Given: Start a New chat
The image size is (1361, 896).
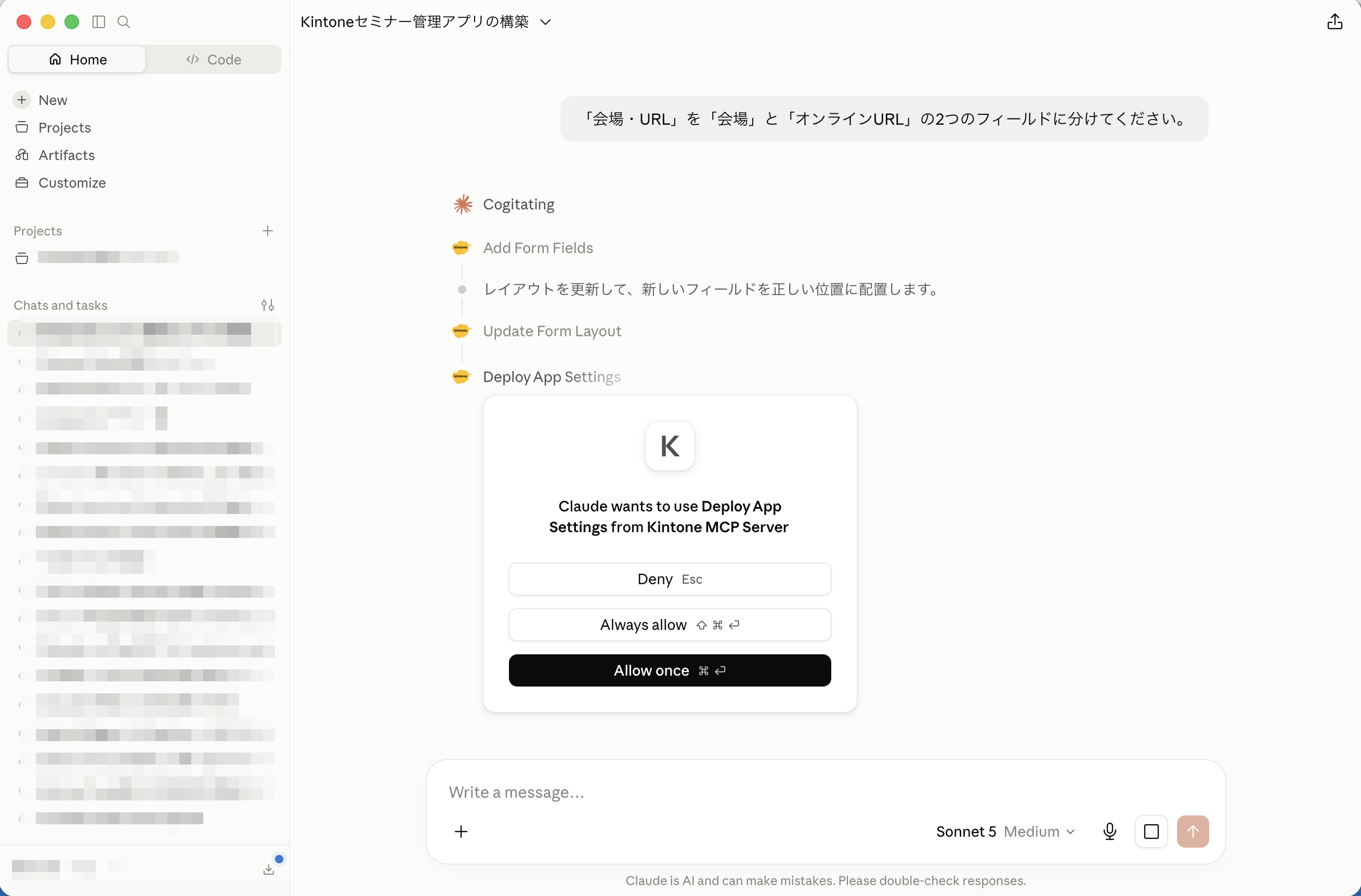Looking at the screenshot, I should coord(53,100).
